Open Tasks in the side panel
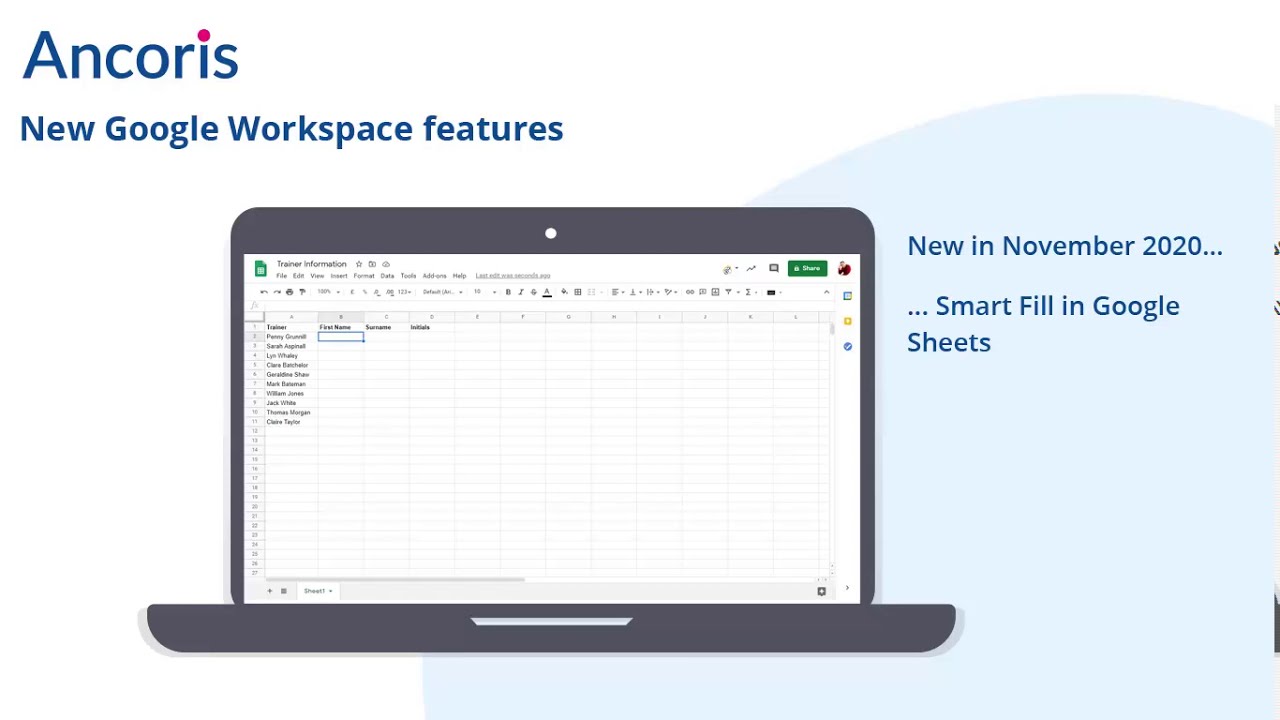1280x720 pixels. [847, 346]
